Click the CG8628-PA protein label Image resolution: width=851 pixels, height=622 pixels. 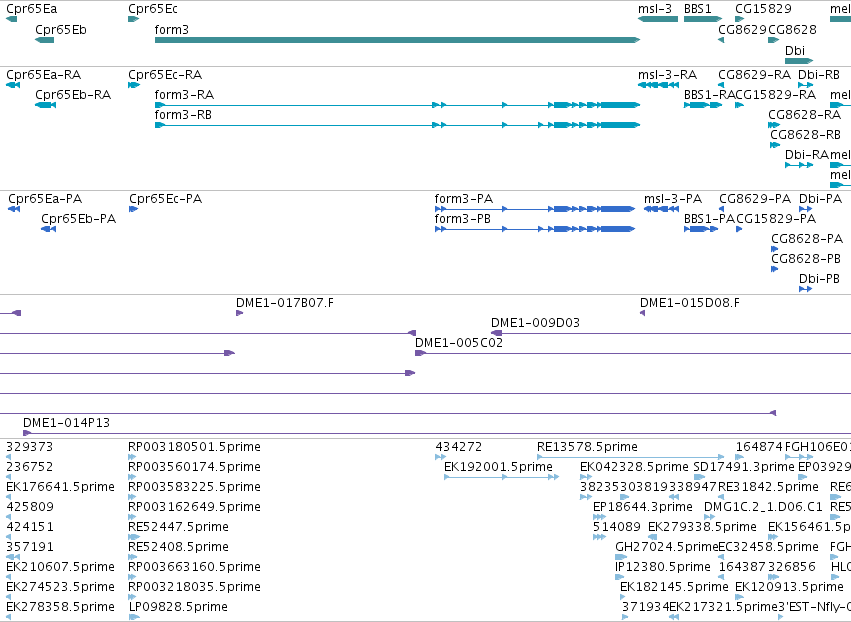(x=807, y=239)
